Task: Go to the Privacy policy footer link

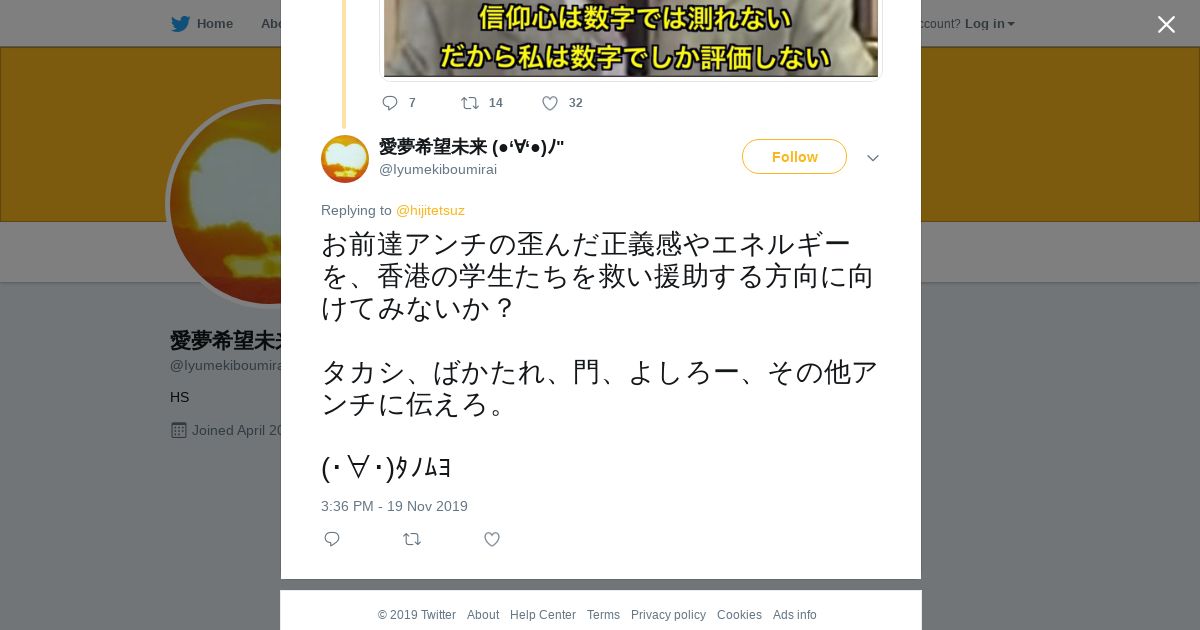Action: tap(668, 615)
